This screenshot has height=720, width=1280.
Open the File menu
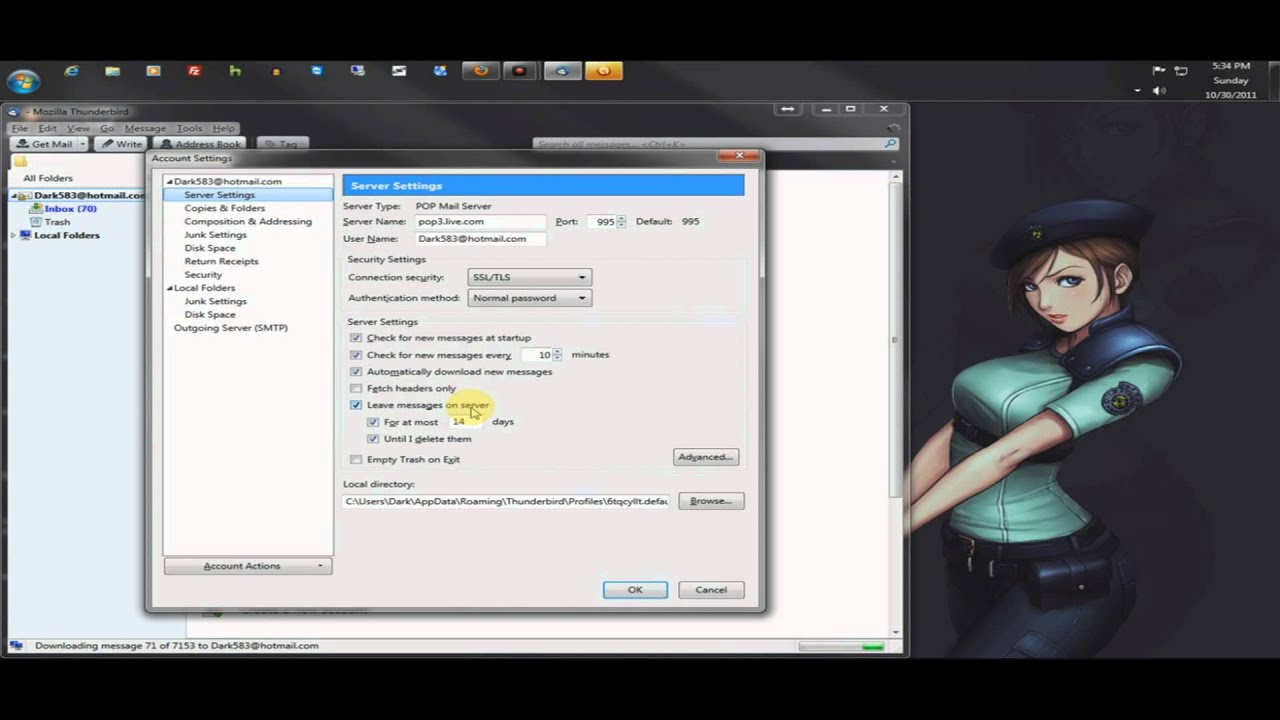(19, 128)
